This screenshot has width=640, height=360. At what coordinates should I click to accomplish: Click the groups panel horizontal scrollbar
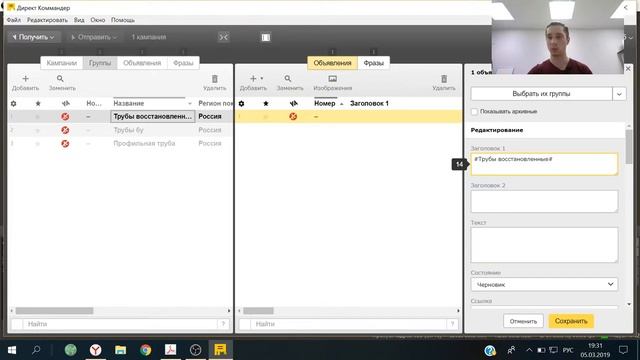click(x=55, y=311)
